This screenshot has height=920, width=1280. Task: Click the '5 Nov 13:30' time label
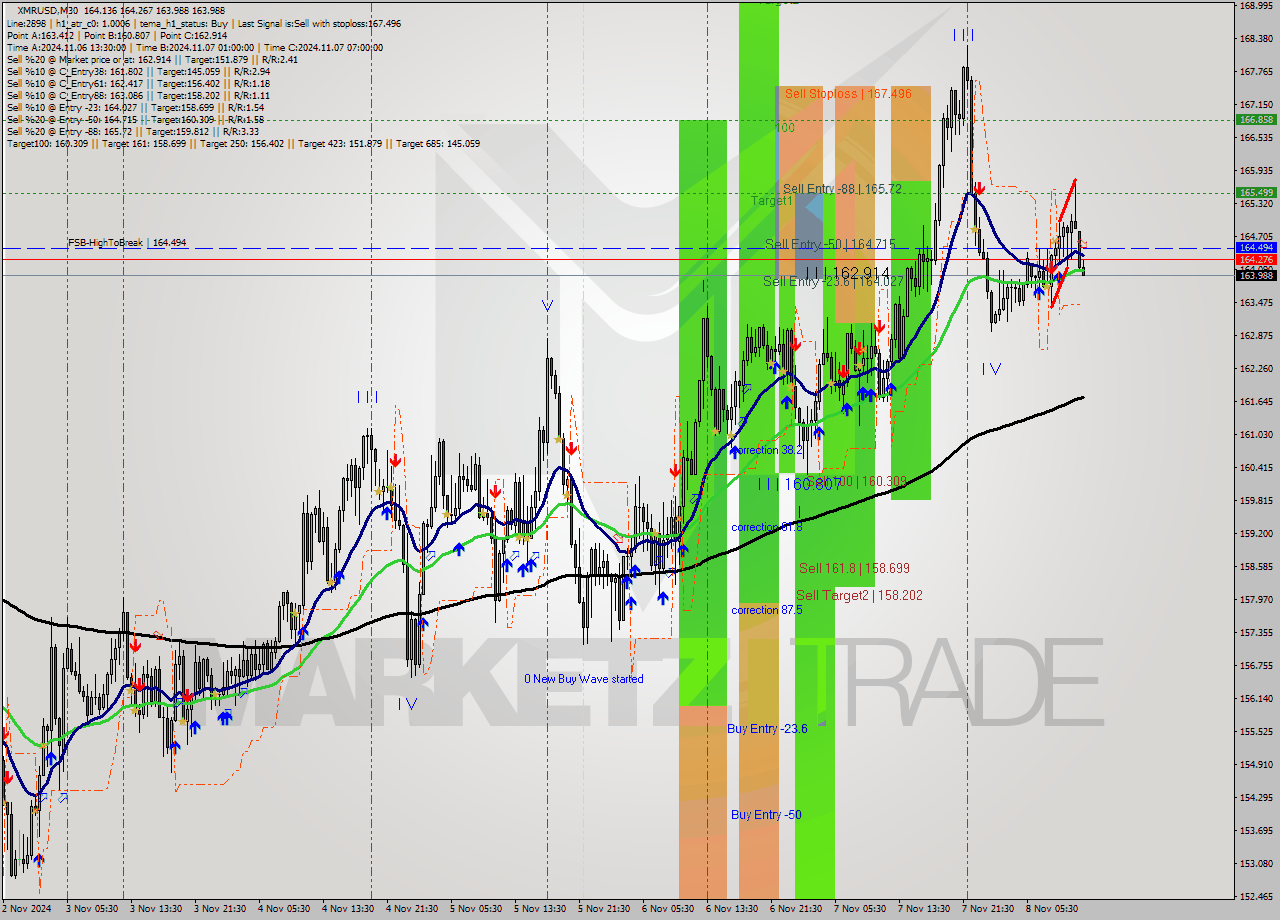coord(540,909)
